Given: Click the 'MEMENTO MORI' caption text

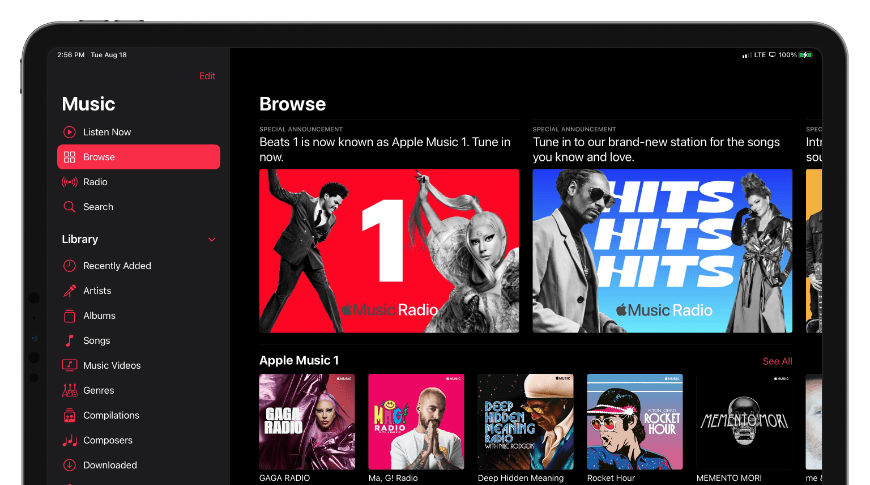Looking at the screenshot, I should click(729, 478).
